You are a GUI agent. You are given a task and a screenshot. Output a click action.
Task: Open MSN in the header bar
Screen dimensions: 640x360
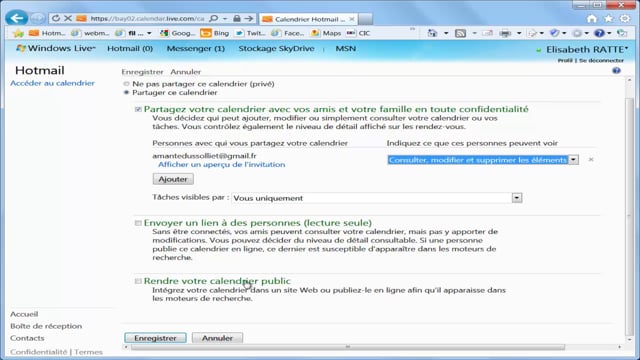click(x=346, y=49)
